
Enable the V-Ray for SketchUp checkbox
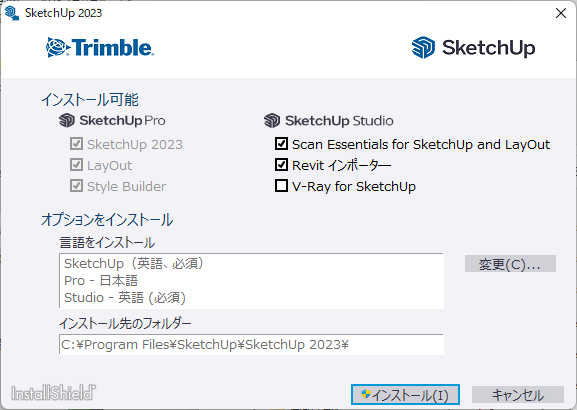coord(282,185)
